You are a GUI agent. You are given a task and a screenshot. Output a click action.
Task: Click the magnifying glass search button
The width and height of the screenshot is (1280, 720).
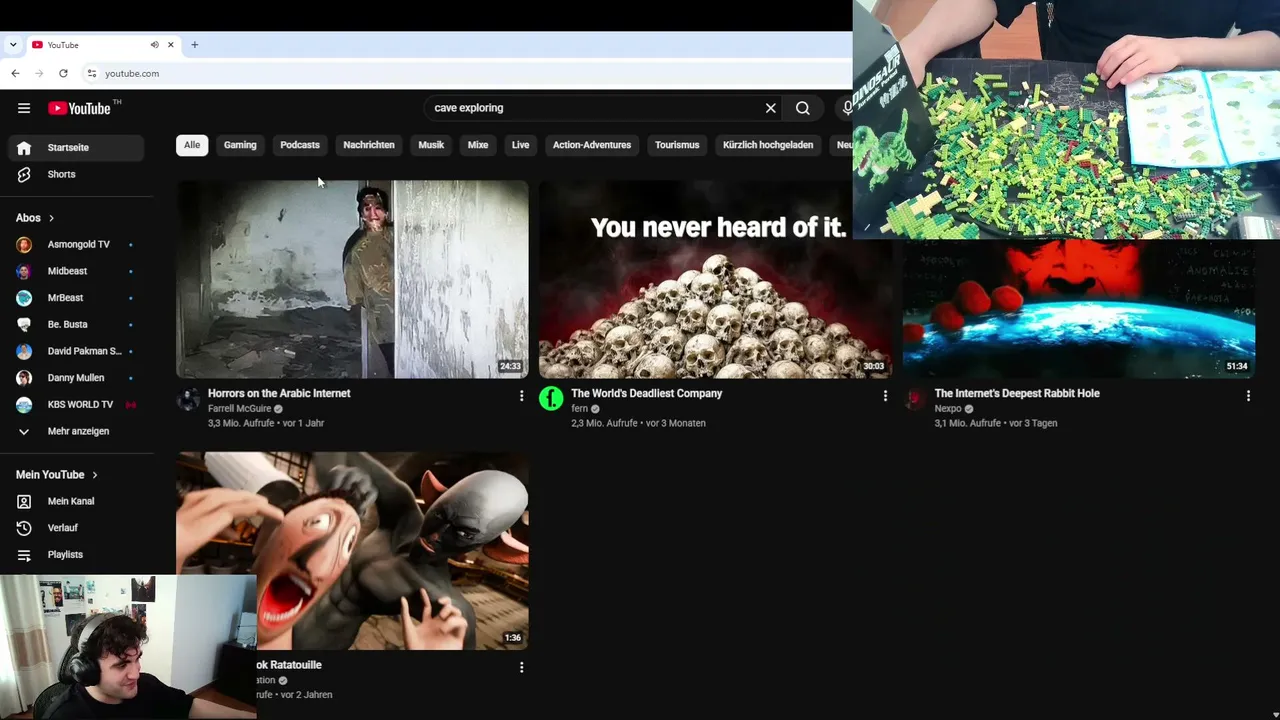tap(803, 108)
